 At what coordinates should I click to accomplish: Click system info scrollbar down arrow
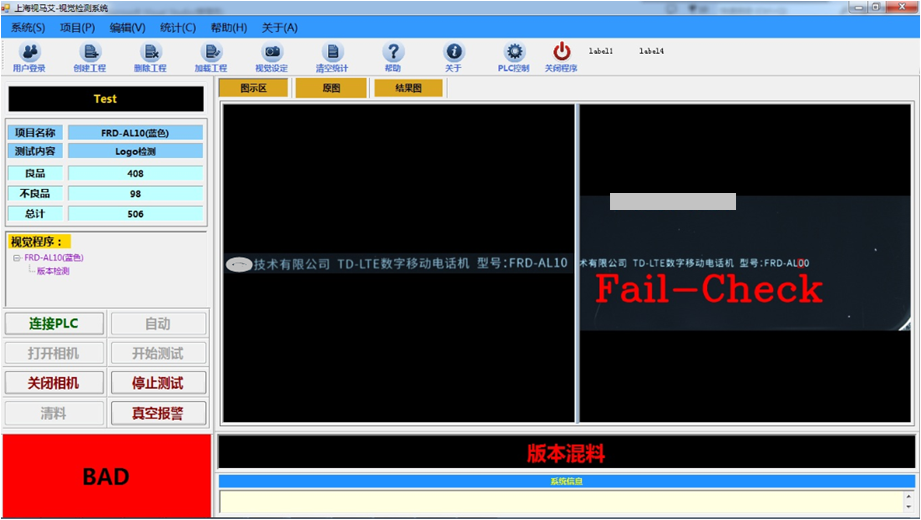(x=909, y=507)
